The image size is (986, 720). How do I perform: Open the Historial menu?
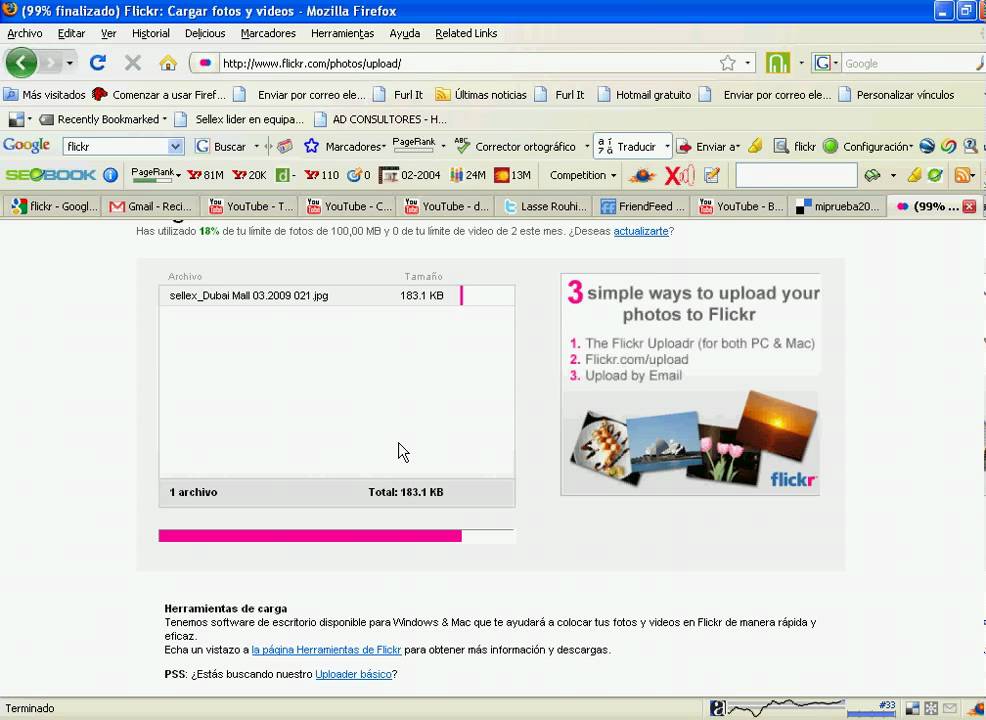[x=150, y=33]
